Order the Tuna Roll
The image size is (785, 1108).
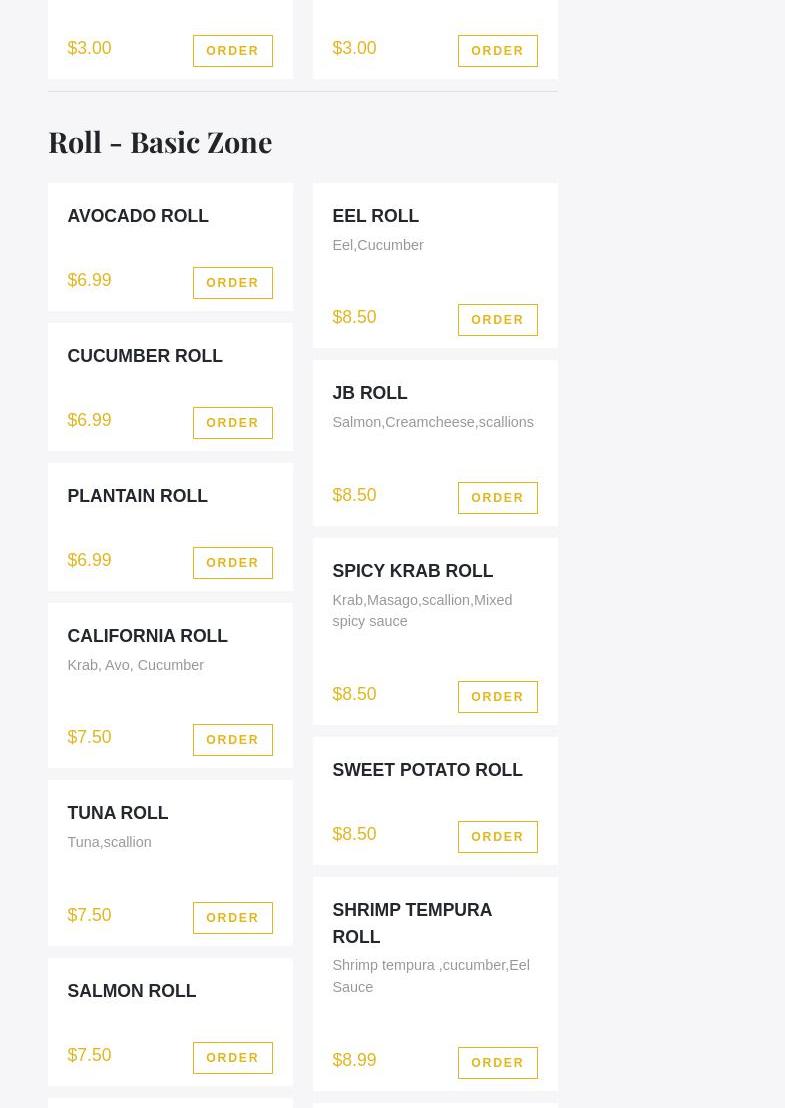[232, 918]
